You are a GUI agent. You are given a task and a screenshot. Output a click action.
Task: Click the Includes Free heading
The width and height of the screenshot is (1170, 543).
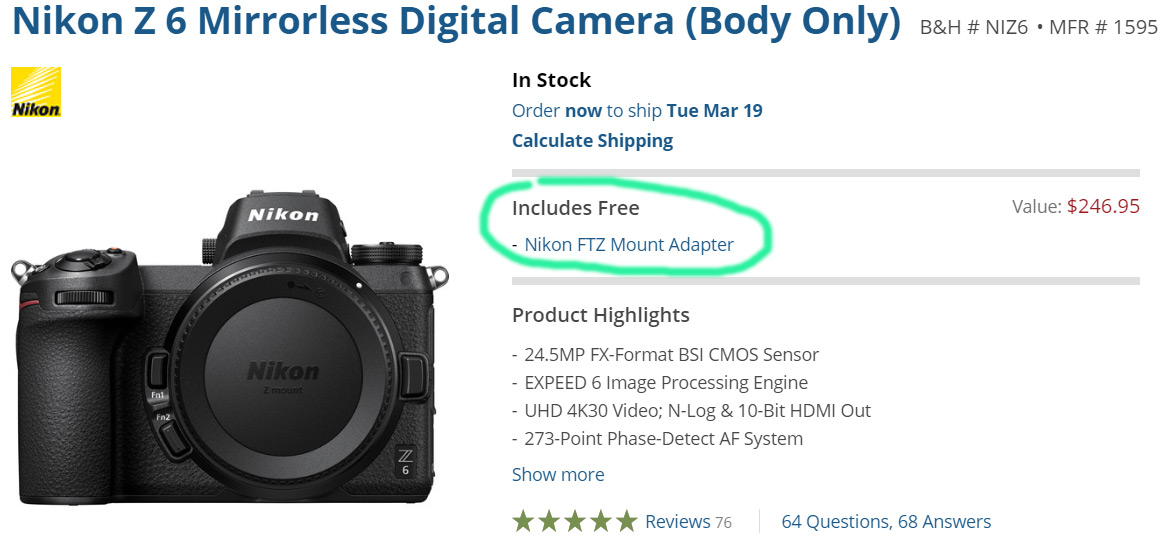575,208
